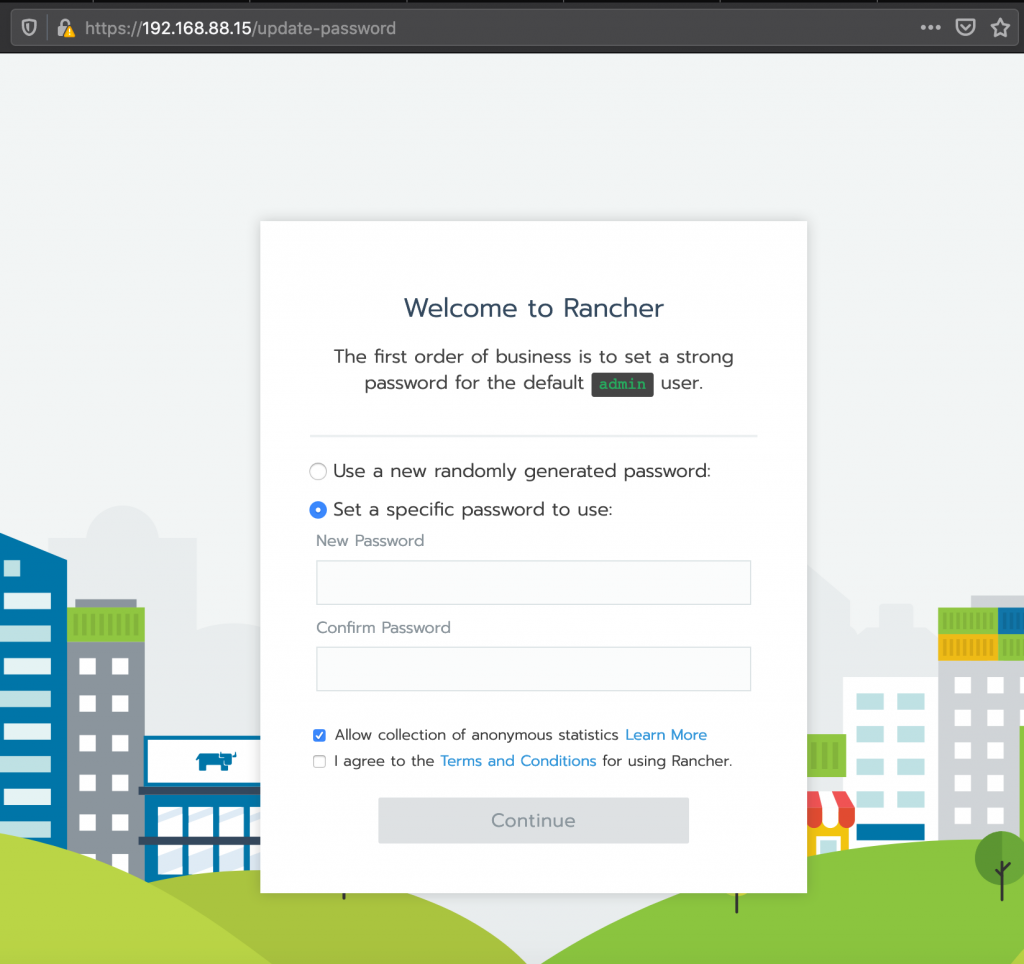The image size is (1024, 964).
Task: Click the insecure connection padlock warning icon
Action: point(66,28)
